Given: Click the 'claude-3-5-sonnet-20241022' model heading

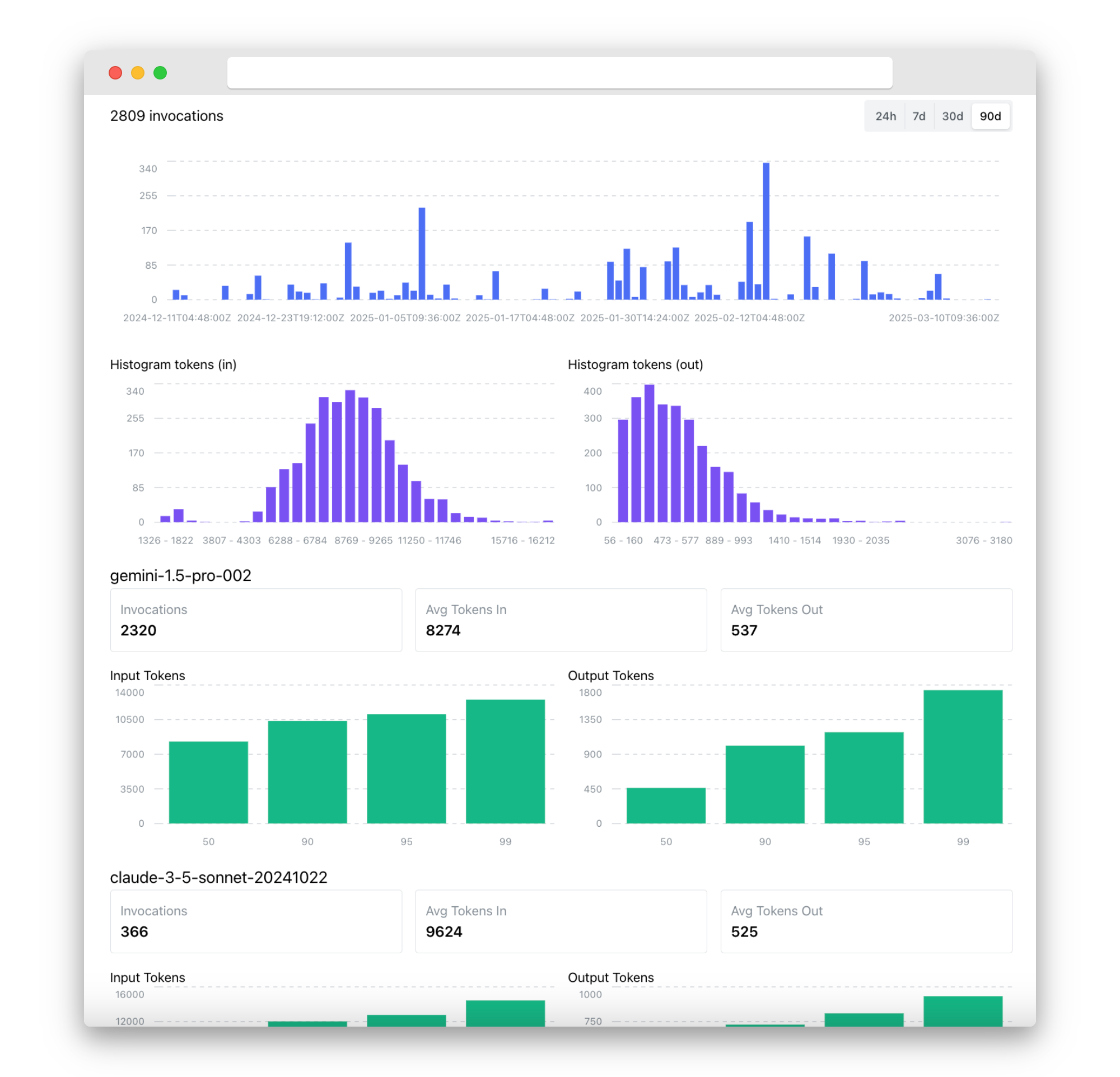Looking at the screenshot, I should (x=218, y=877).
